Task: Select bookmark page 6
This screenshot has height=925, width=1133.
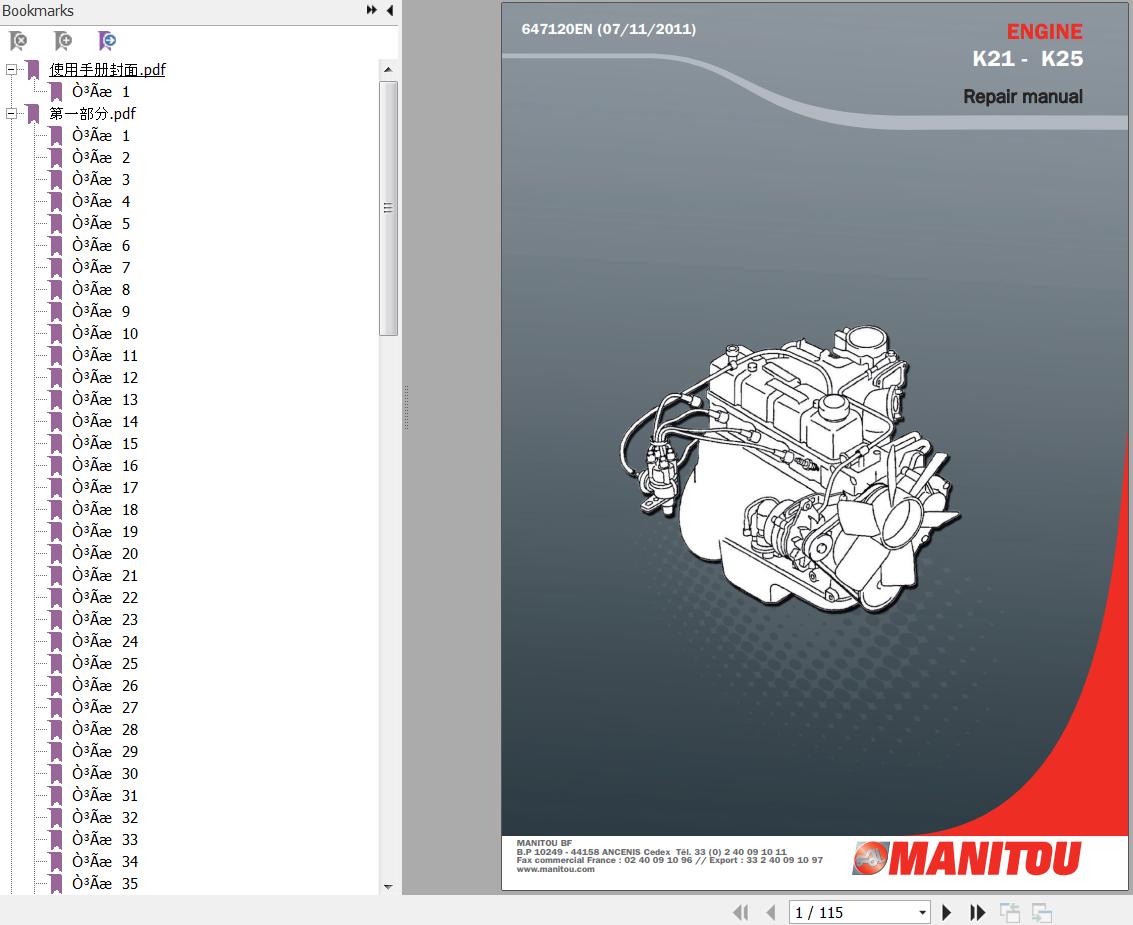Action: pos(101,246)
